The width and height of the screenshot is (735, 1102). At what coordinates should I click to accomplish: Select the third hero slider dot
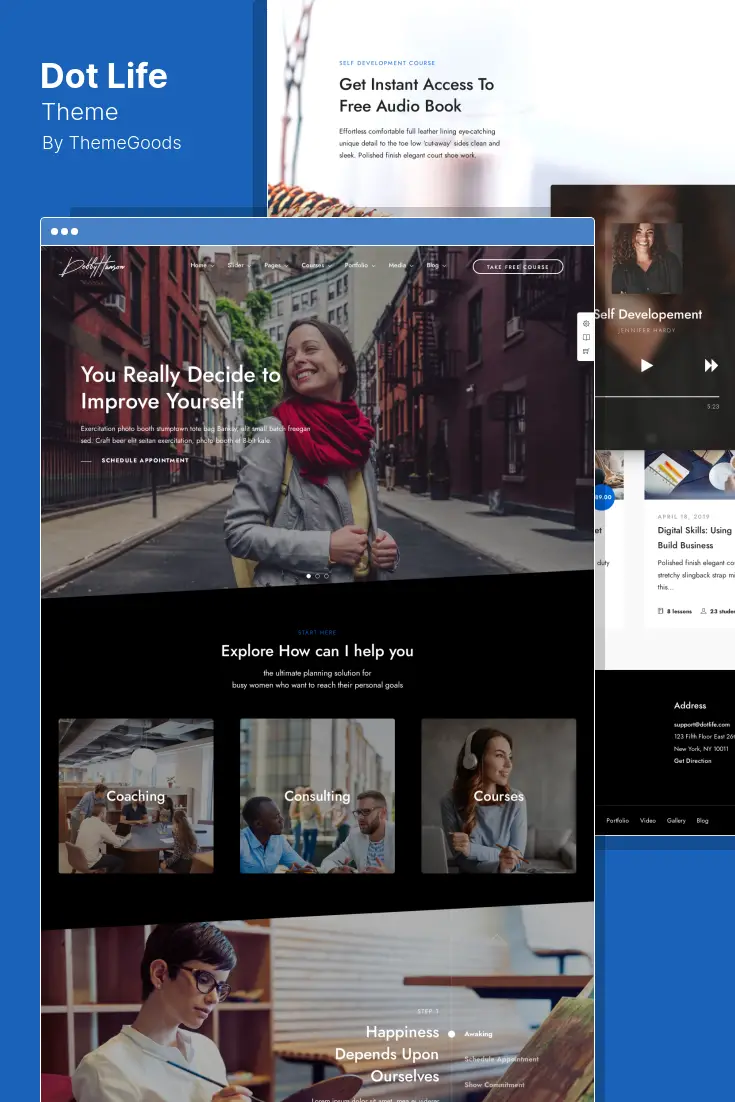point(326,576)
